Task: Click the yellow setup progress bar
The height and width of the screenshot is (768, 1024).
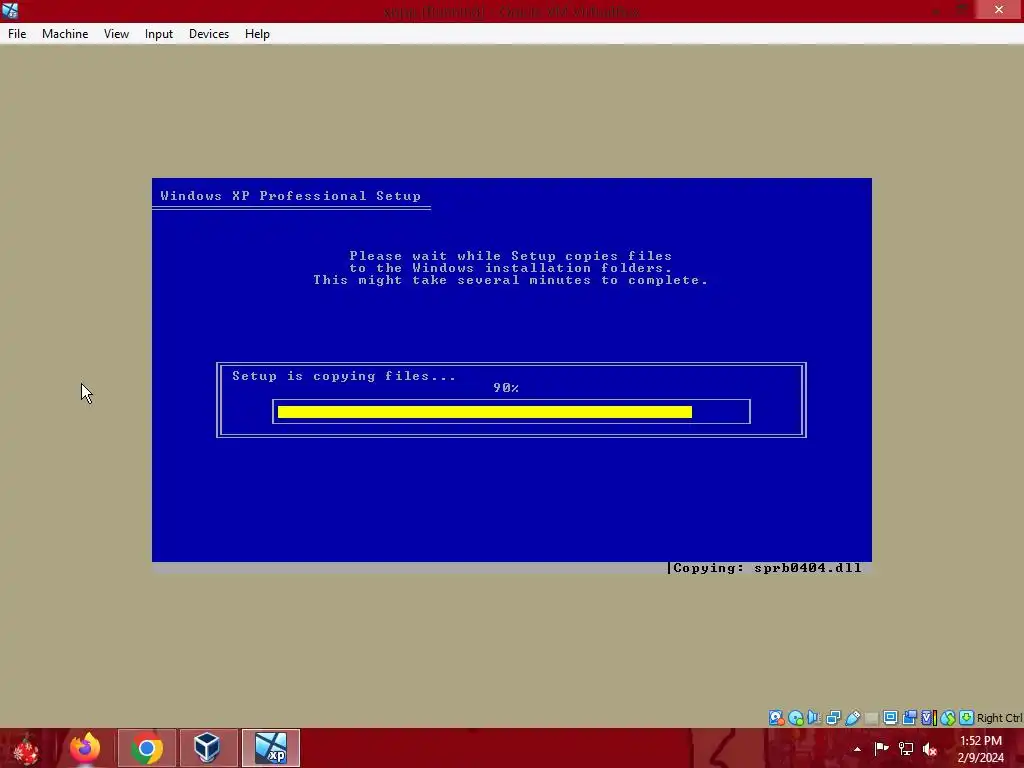Action: 485,411
